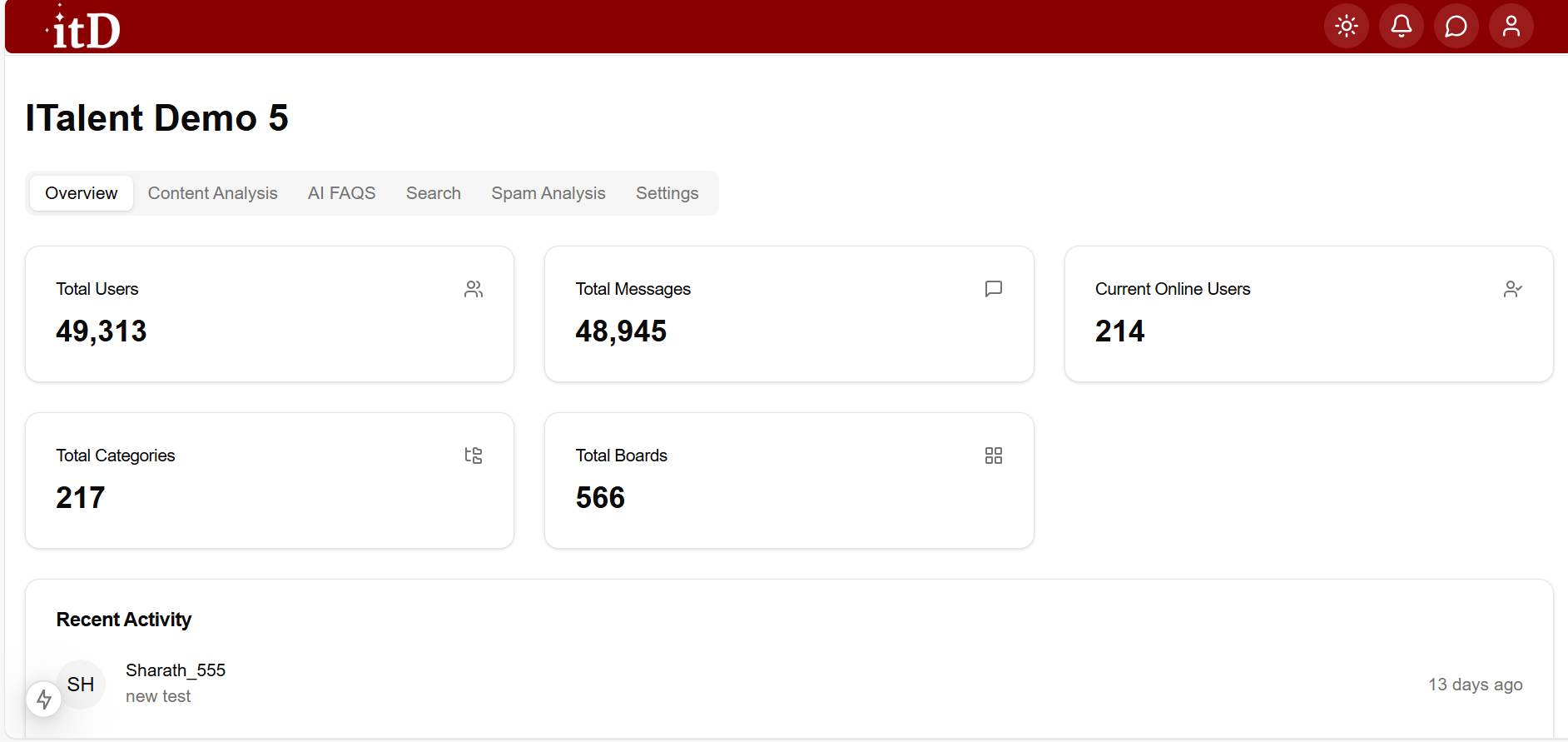Toggle light/dark theme sun icon
1568x742 pixels.
(1346, 27)
